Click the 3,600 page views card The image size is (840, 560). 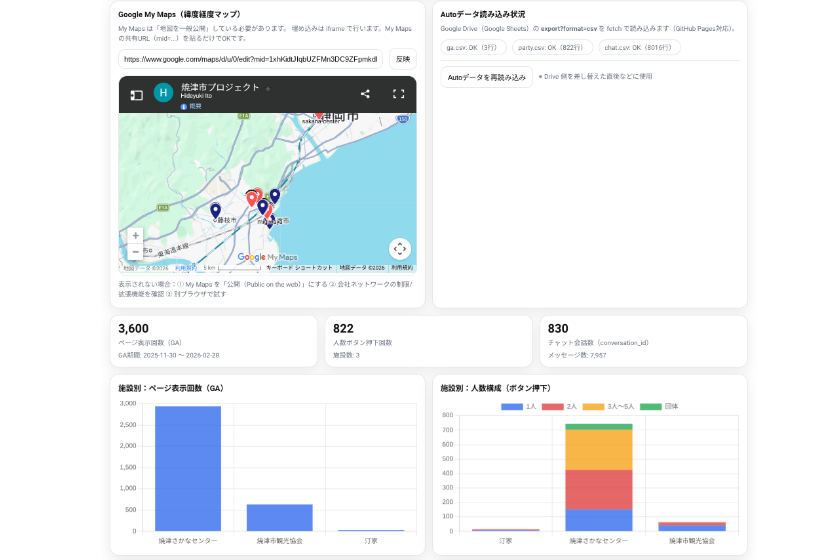pos(214,341)
